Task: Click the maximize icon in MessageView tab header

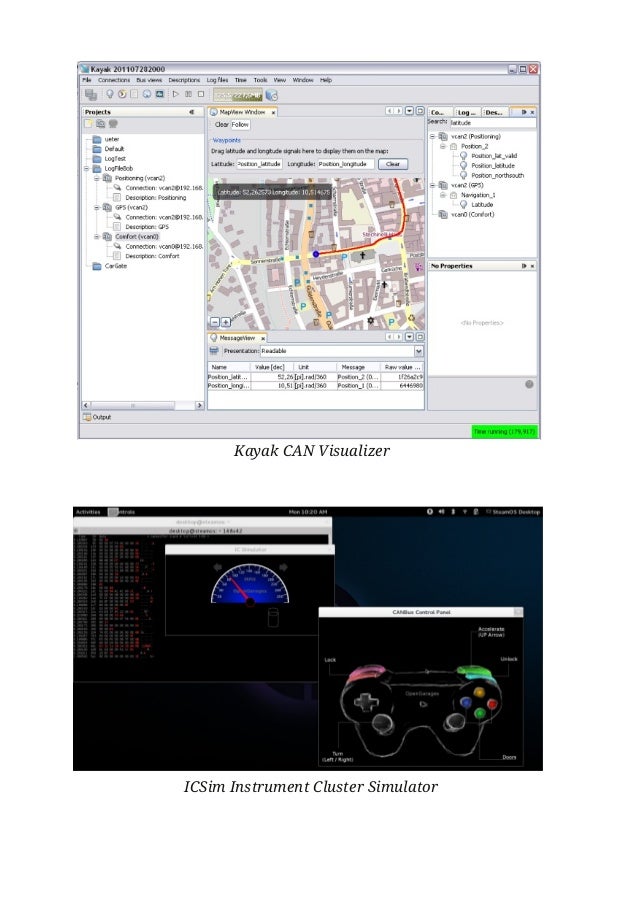Action: (420, 336)
